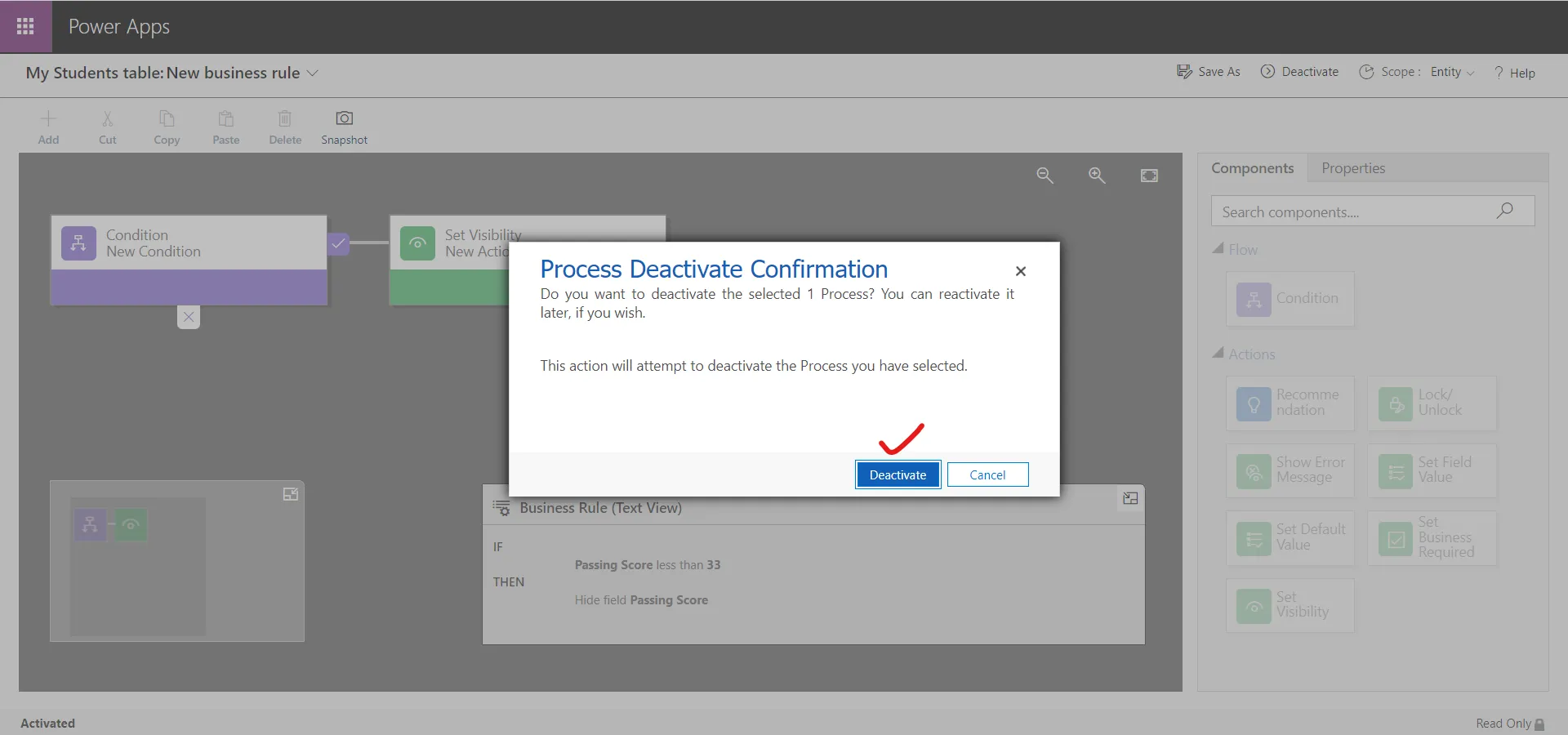Select the Set Visibility action tile
1568x735 pixels.
1290,605
